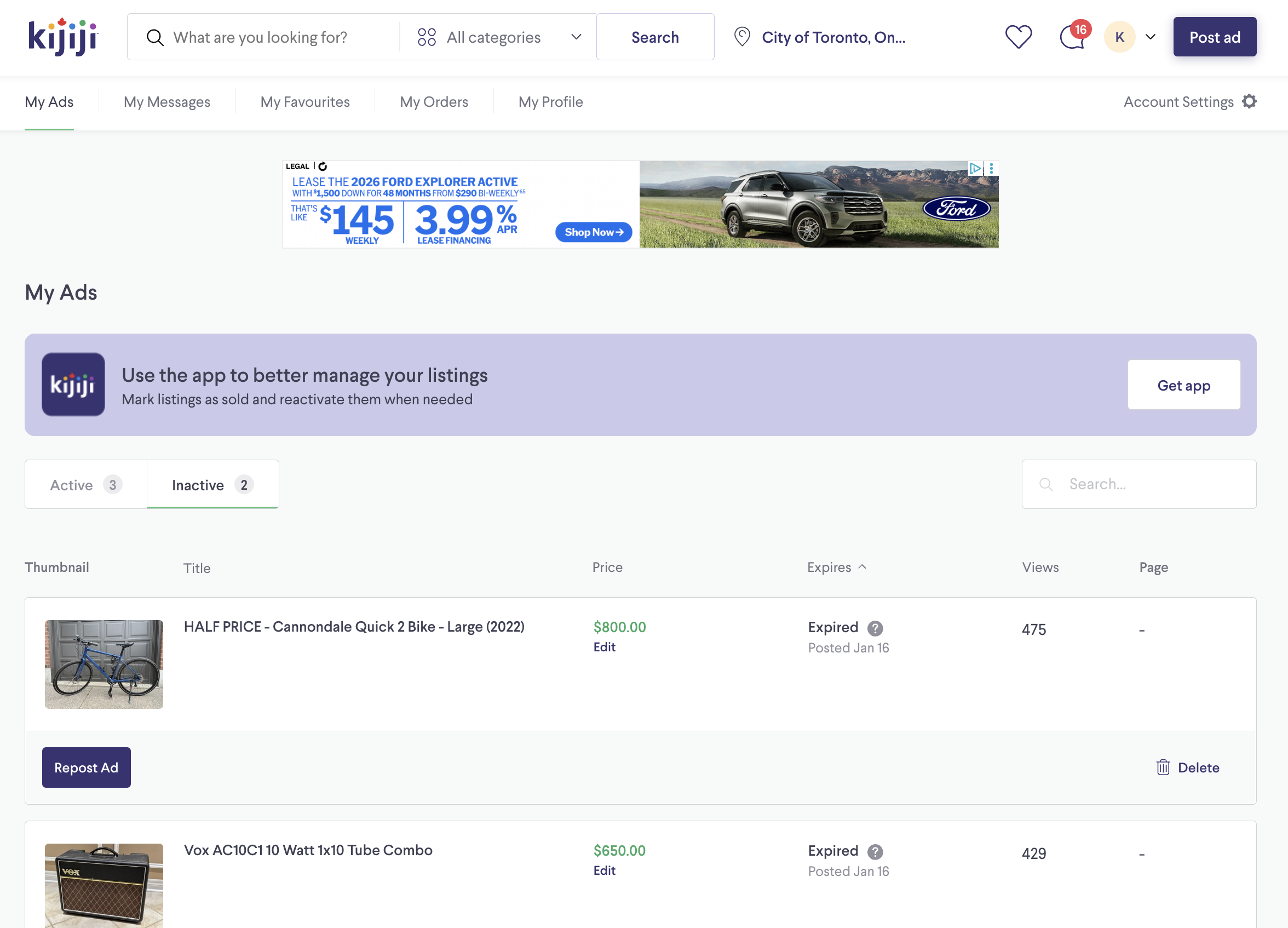Edit the Cannondale bike listing
Image resolution: width=1288 pixels, height=928 pixels.
603,647
